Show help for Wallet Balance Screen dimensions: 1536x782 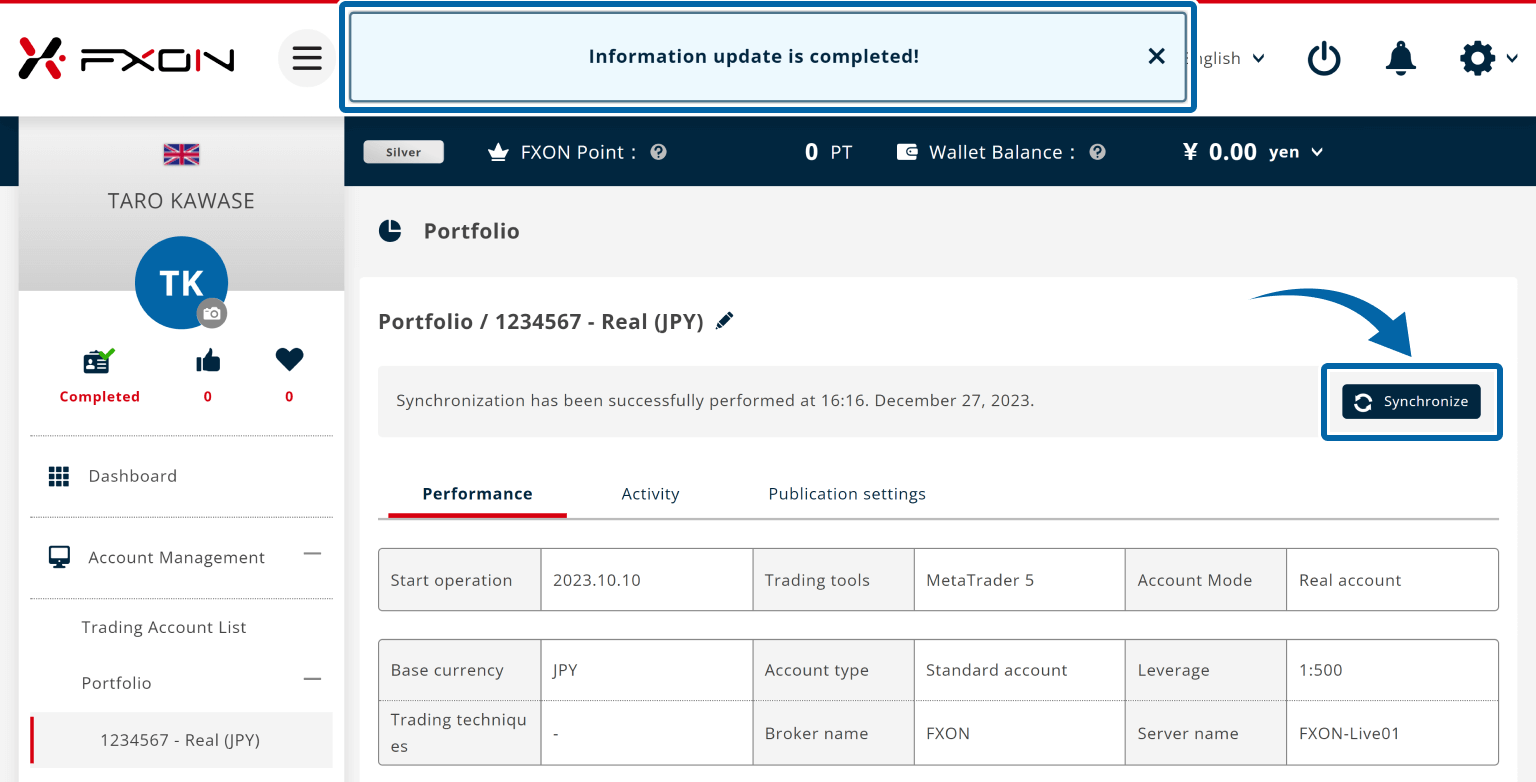pyautogui.click(x=1097, y=152)
